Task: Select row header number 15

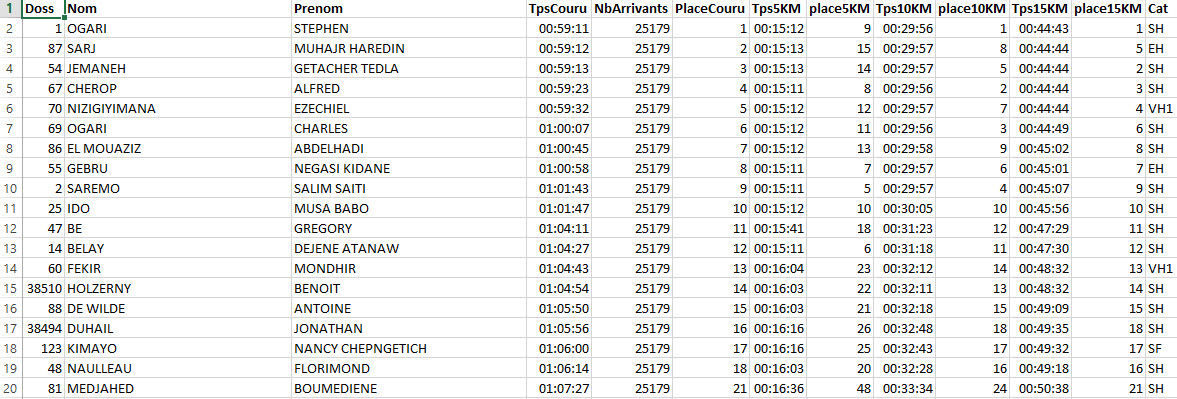Action: click(x=11, y=288)
